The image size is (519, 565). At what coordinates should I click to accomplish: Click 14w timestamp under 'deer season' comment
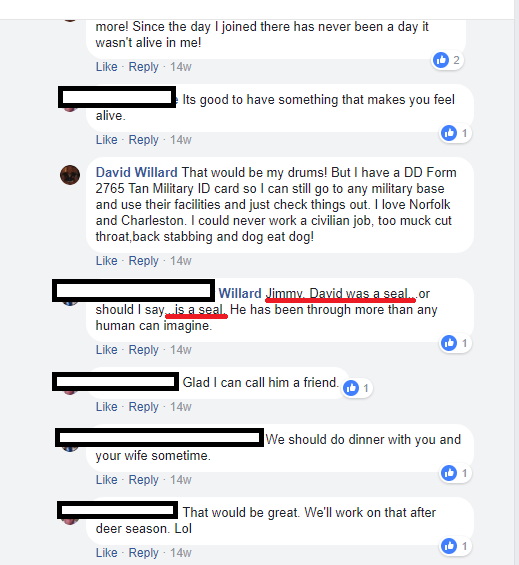click(x=181, y=552)
